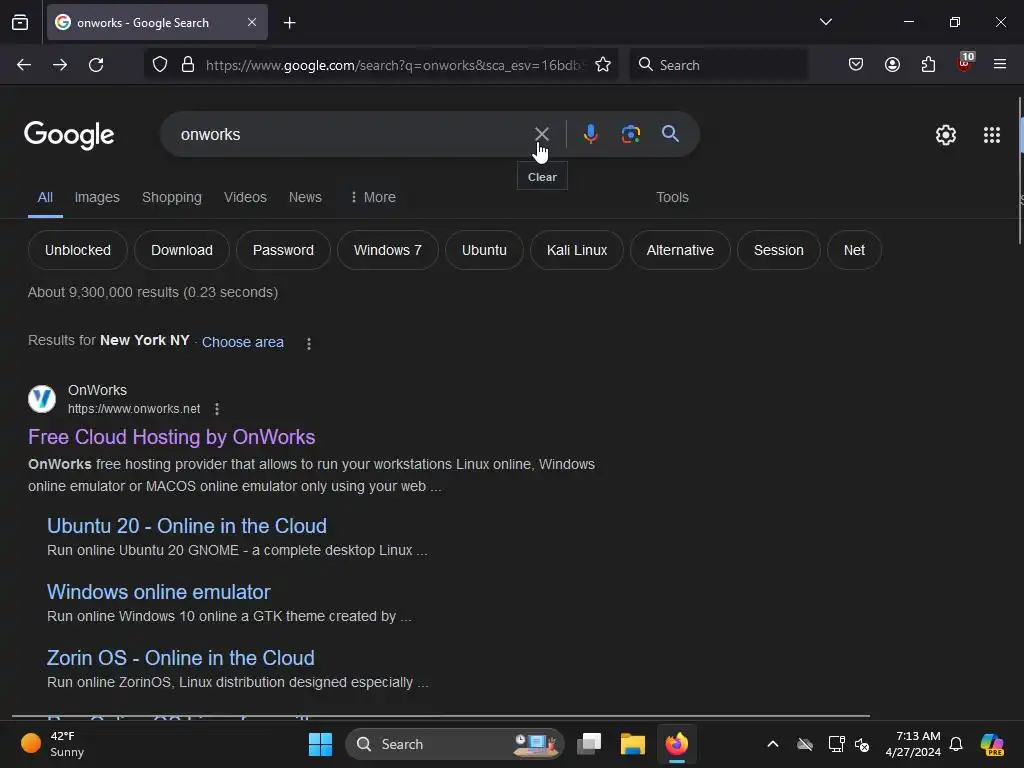Select the Session suggestion chip
1024x768 pixels.
coord(778,250)
